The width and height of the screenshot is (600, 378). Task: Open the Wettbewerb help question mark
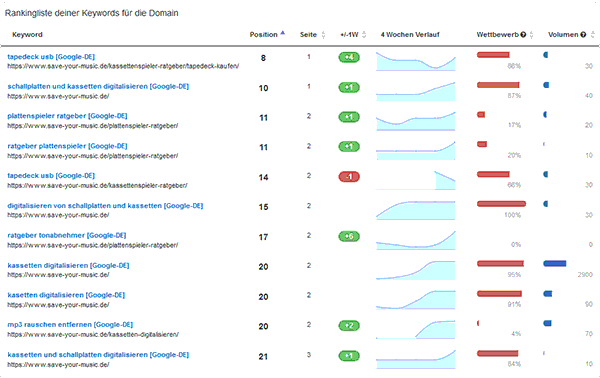point(523,35)
